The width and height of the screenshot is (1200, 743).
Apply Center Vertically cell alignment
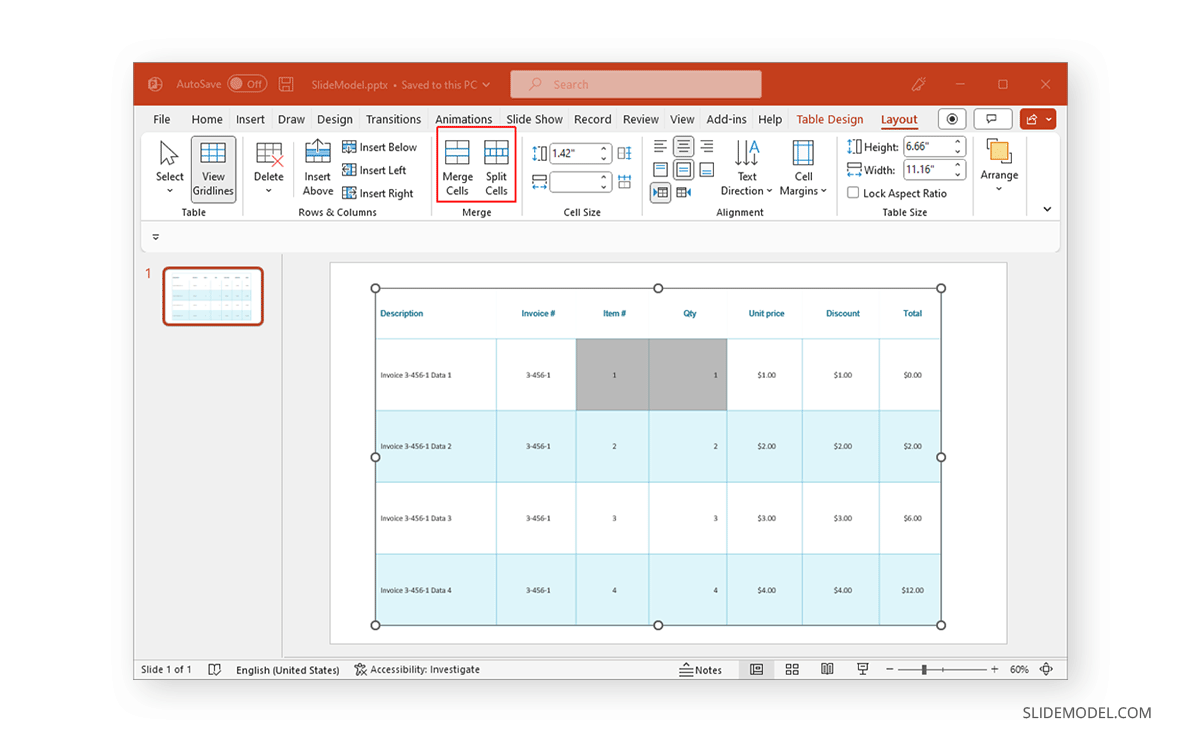pyautogui.click(x=683, y=169)
